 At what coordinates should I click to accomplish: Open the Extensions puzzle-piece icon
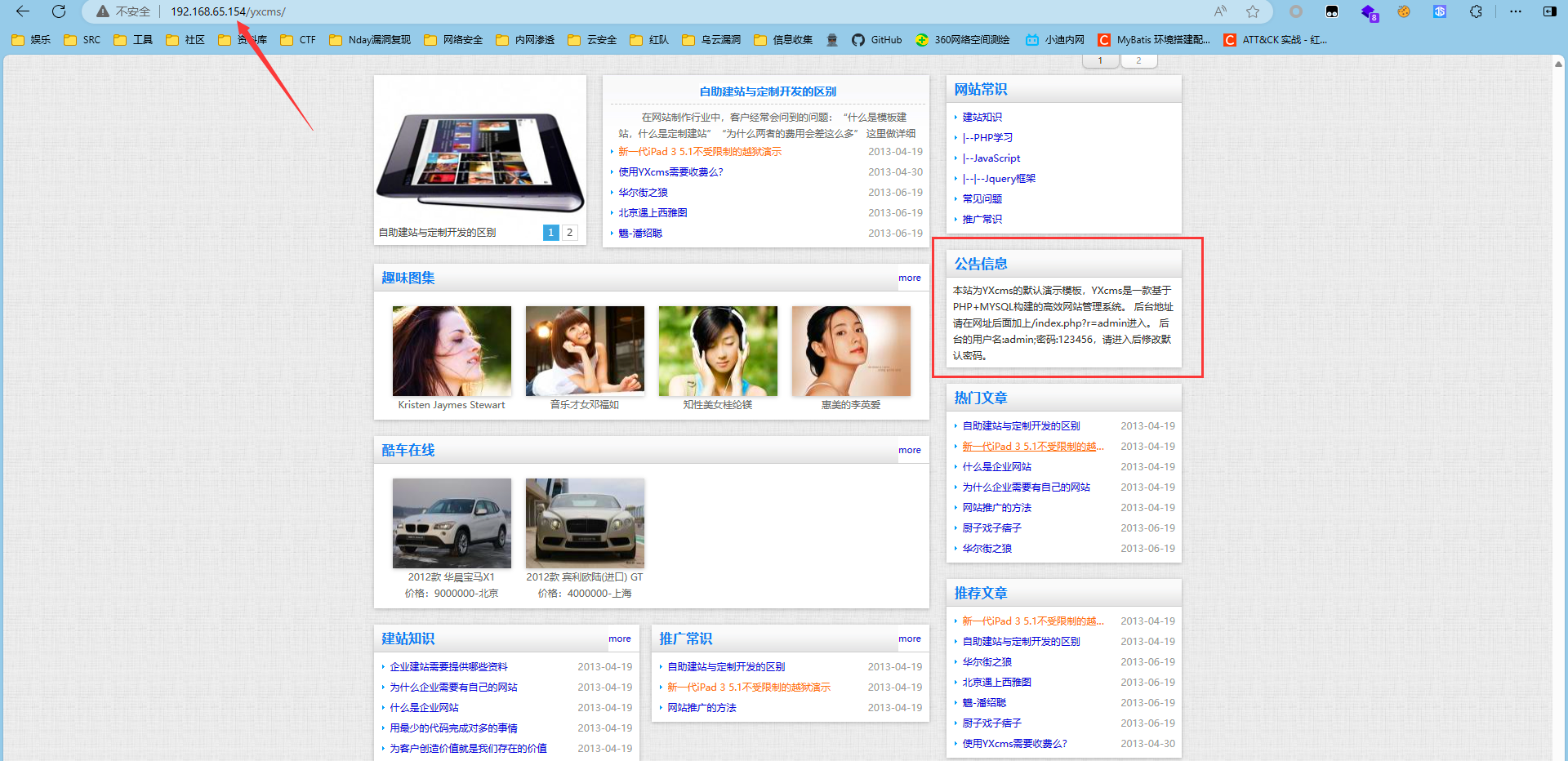[x=1476, y=11]
